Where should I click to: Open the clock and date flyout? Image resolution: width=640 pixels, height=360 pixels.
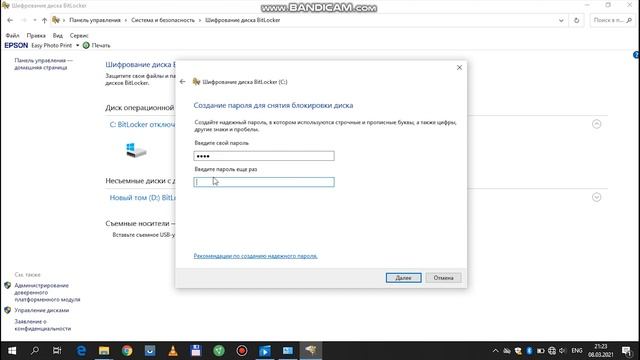600,351
